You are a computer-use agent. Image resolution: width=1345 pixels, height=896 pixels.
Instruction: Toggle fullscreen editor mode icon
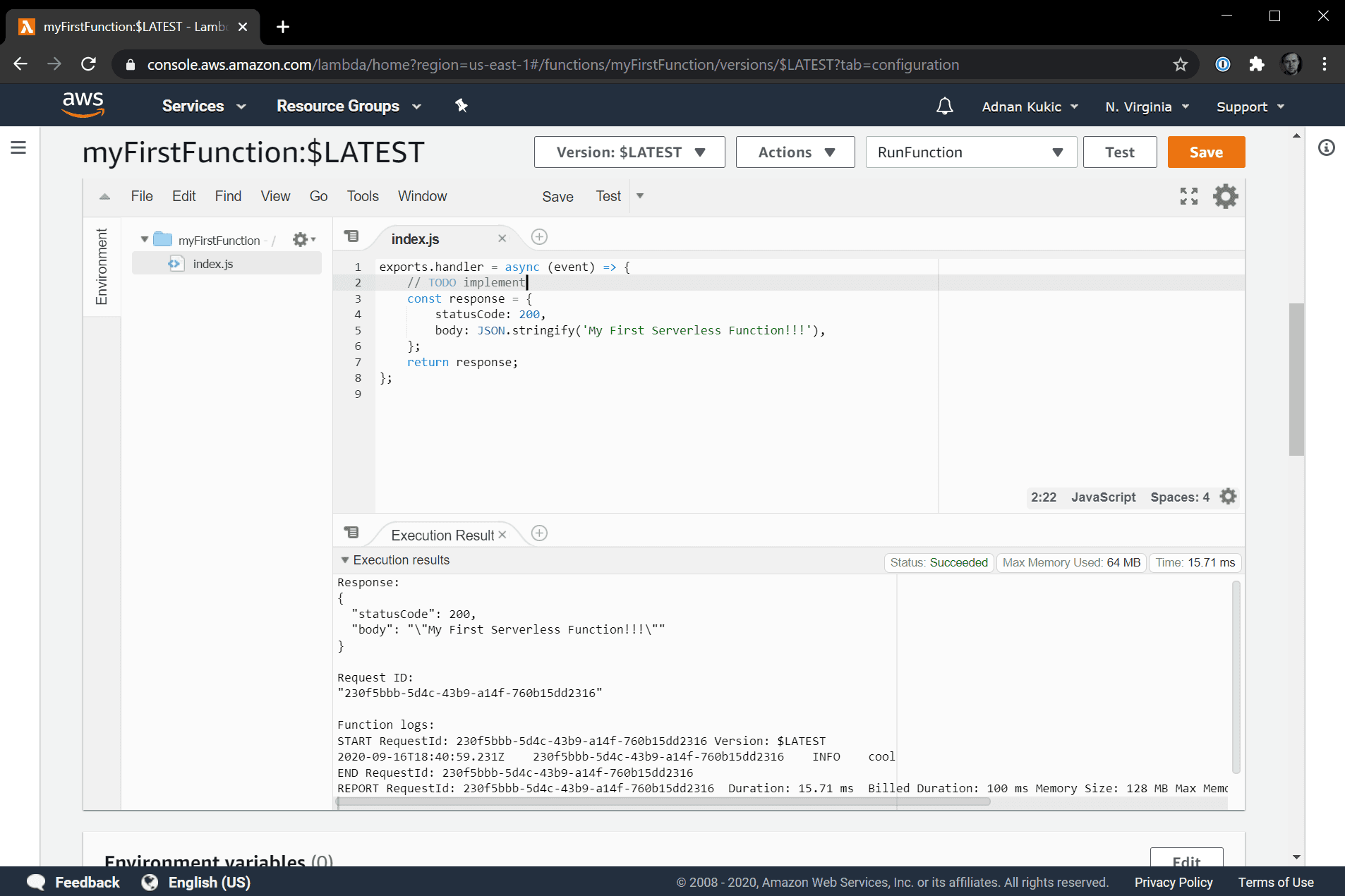pyautogui.click(x=1188, y=196)
